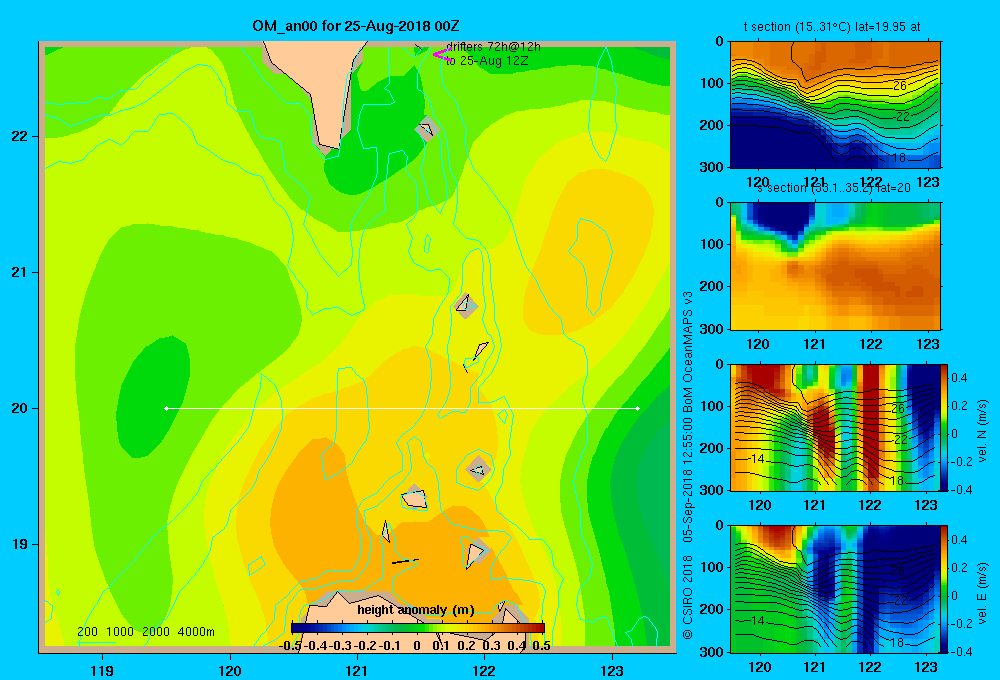Click latitude label "19" on the main map axis
Screen dimensions: 1000x680
point(20,544)
